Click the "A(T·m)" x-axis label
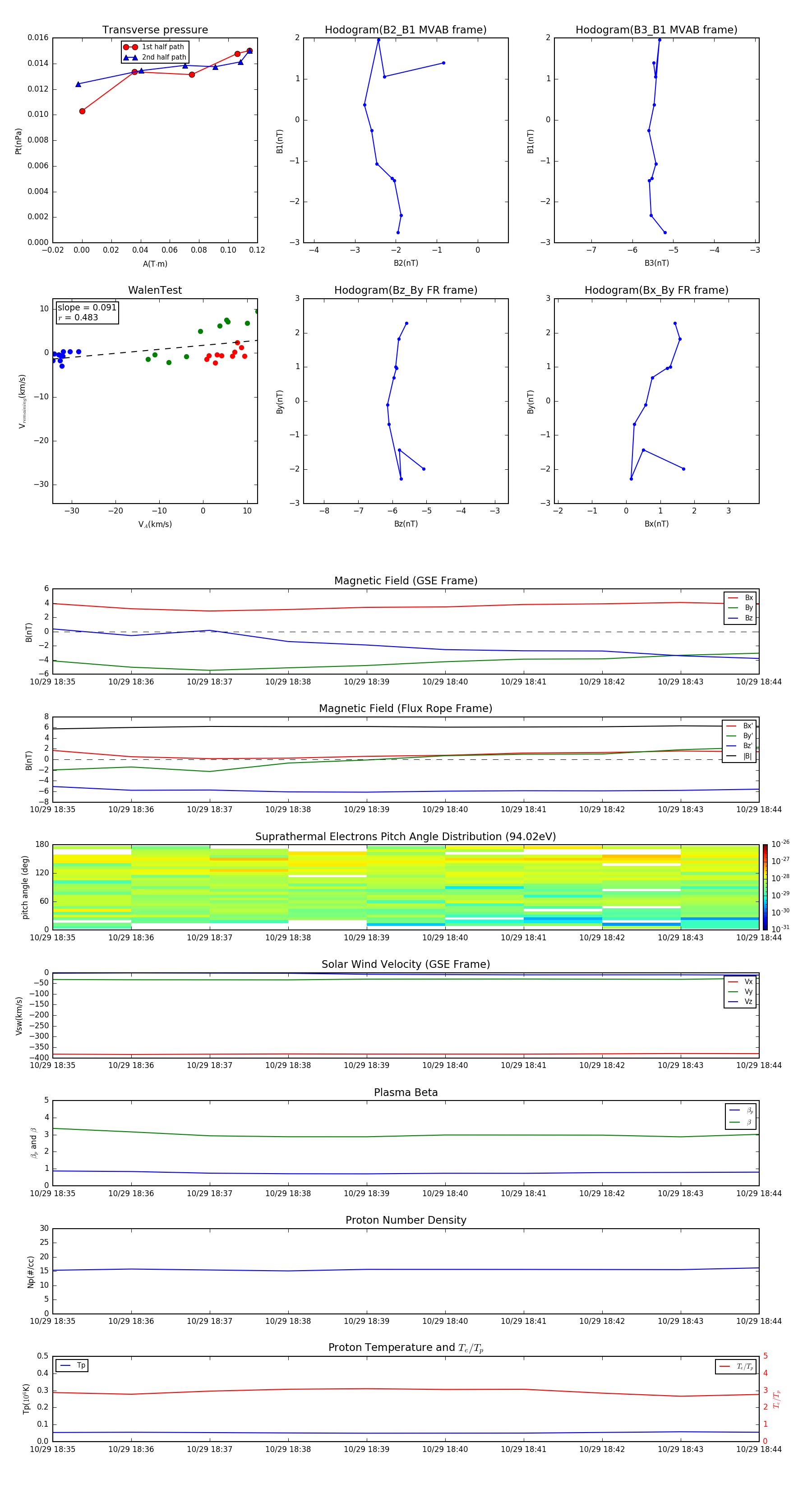This screenshot has height=1489, width=812. 155,264
